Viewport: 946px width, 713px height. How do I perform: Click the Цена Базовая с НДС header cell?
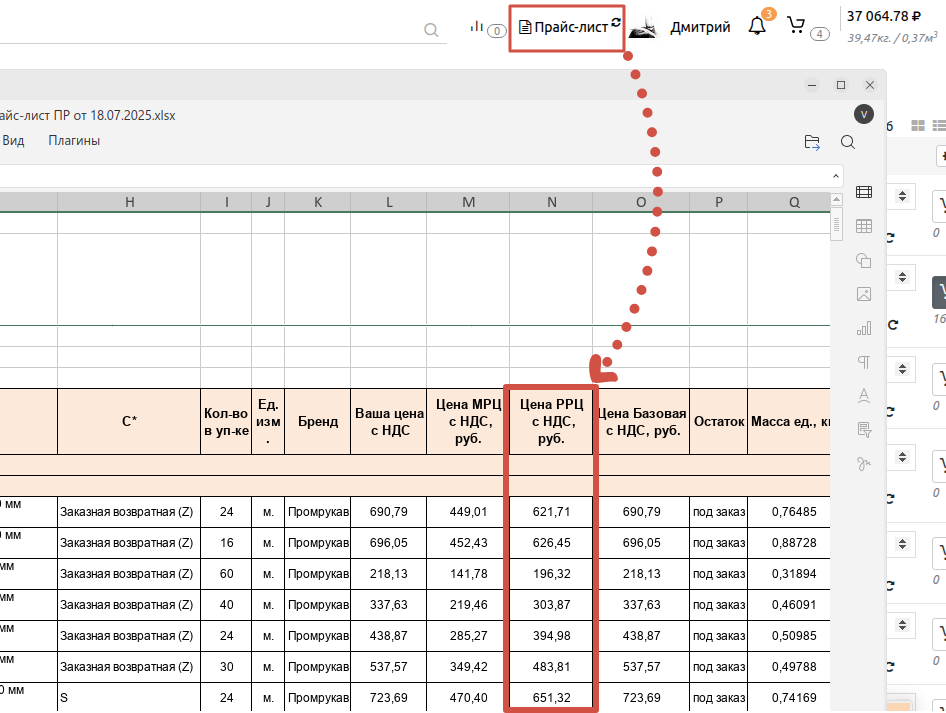point(641,422)
